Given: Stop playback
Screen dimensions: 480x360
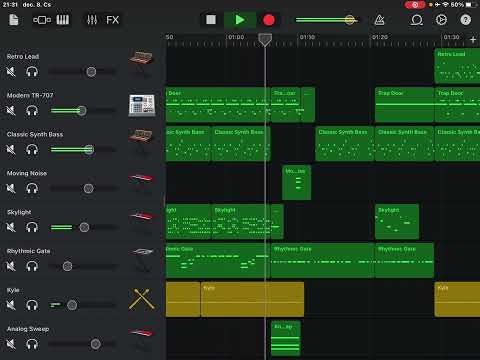Looking at the screenshot, I should tap(211, 20).
